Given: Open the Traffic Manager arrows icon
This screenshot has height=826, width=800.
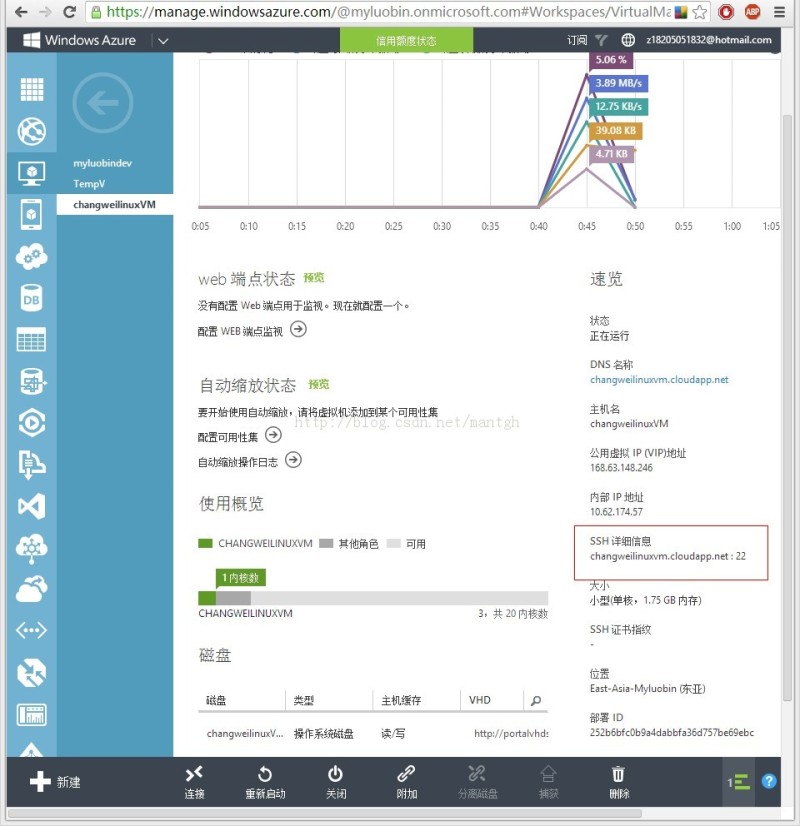Looking at the screenshot, I should tap(32, 673).
